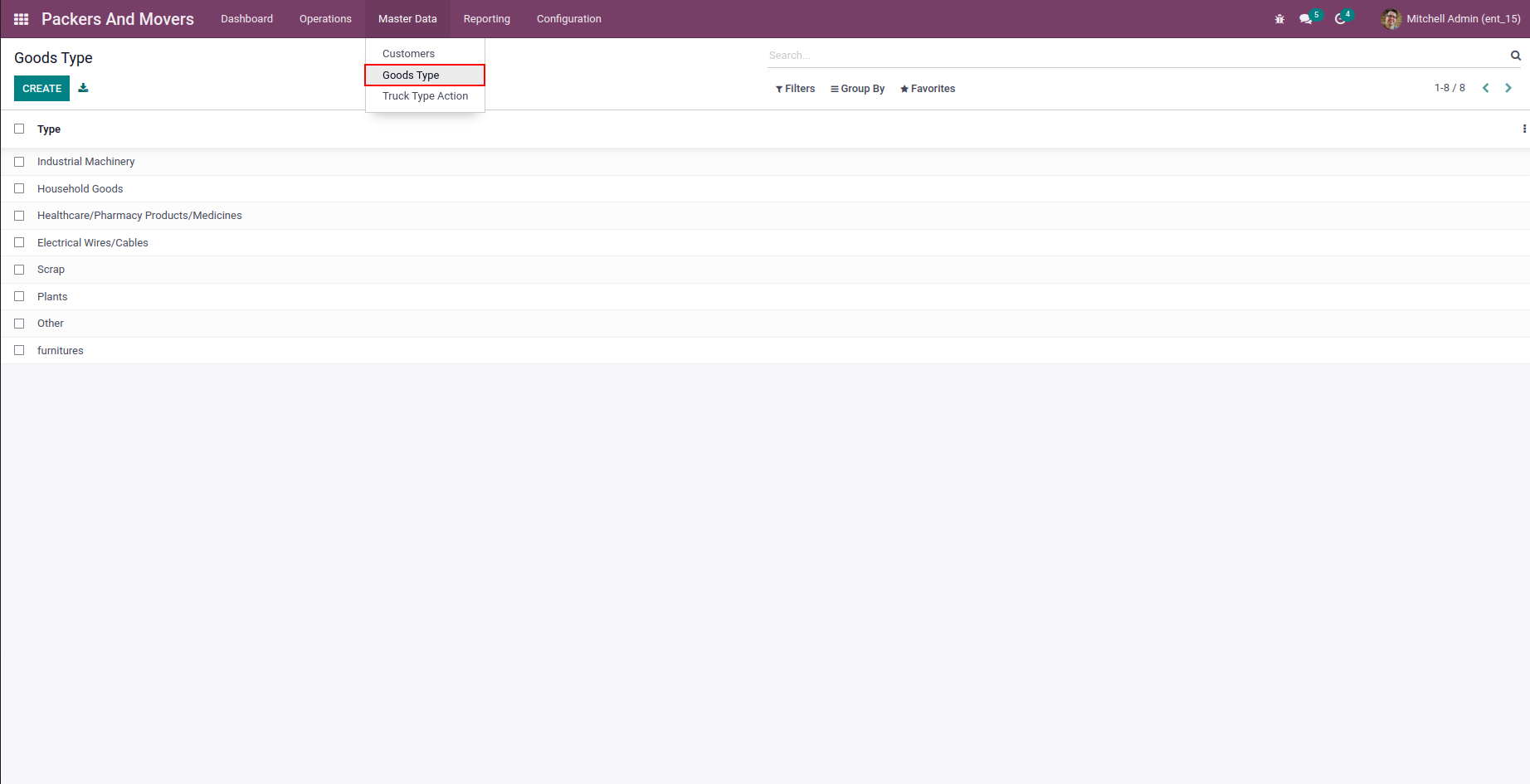This screenshot has height=784, width=1530.
Task: Select Truck Type Action menu entry
Action: pos(425,96)
